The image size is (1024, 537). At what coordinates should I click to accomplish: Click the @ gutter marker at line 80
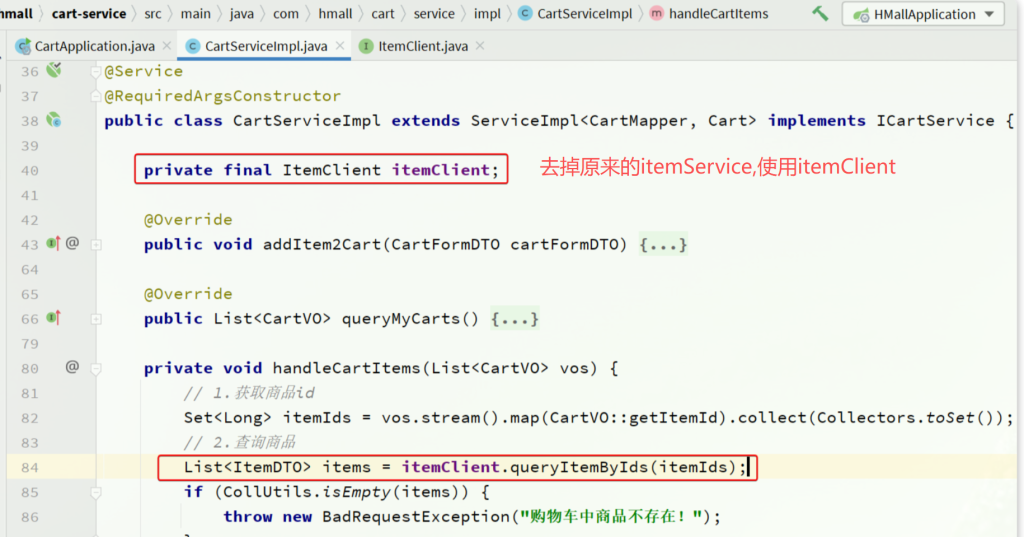(x=72, y=367)
